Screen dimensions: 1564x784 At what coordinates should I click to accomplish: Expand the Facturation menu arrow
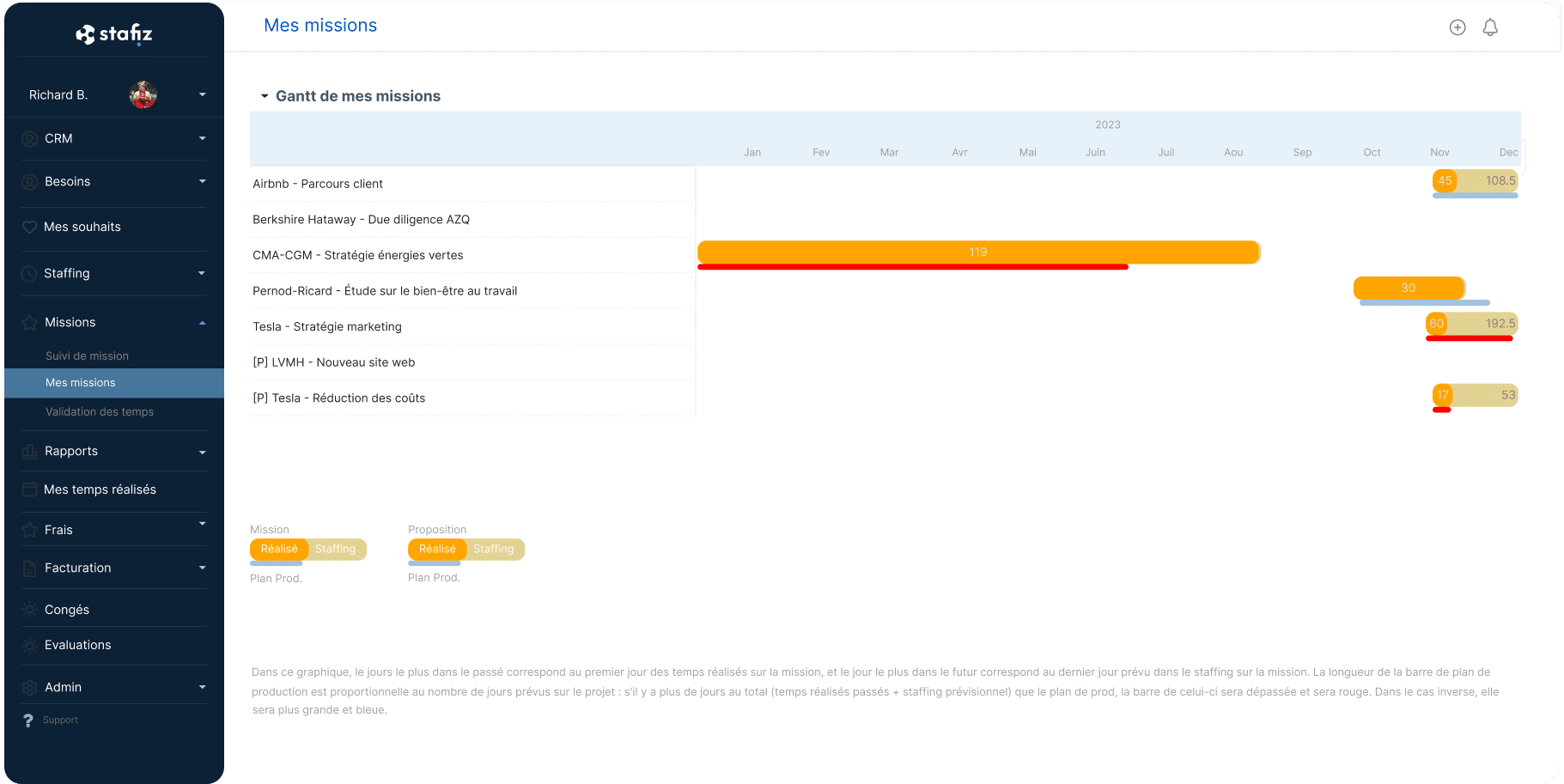203,568
